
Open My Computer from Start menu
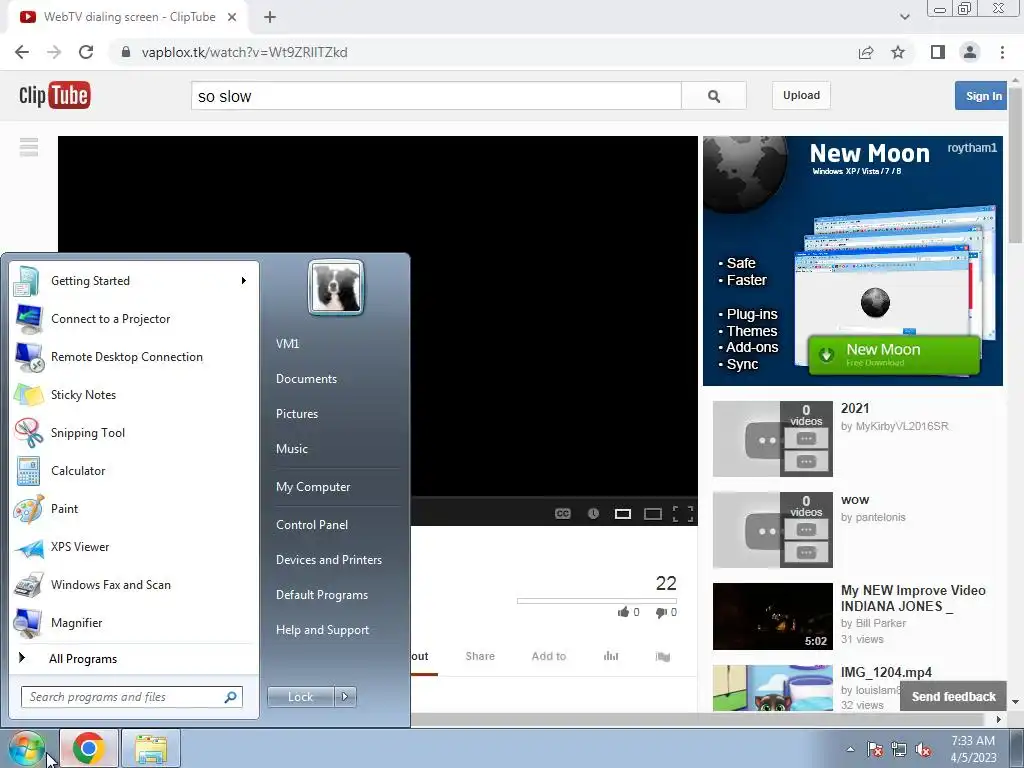(313, 487)
